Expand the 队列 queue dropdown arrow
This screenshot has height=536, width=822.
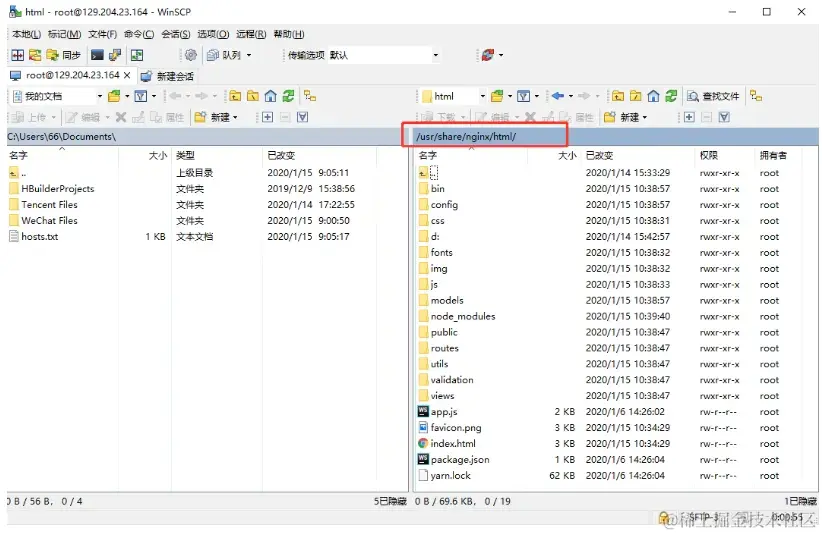click(x=249, y=55)
